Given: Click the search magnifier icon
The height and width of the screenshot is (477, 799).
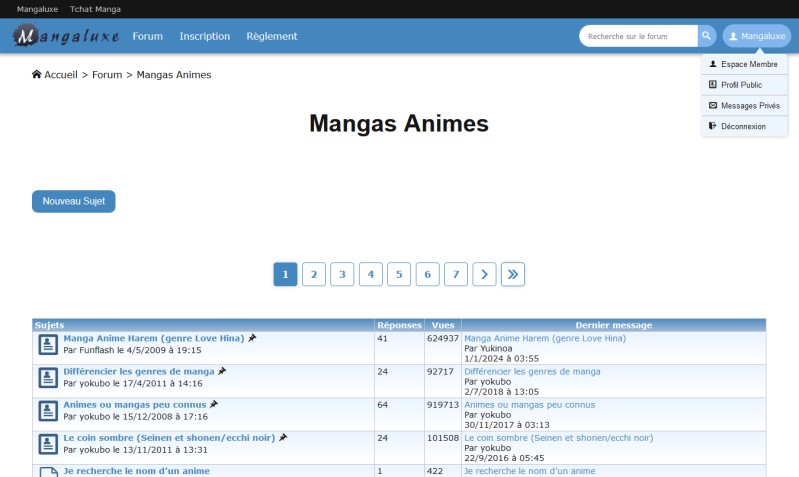Looking at the screenshot, I should tap(706, 36).
